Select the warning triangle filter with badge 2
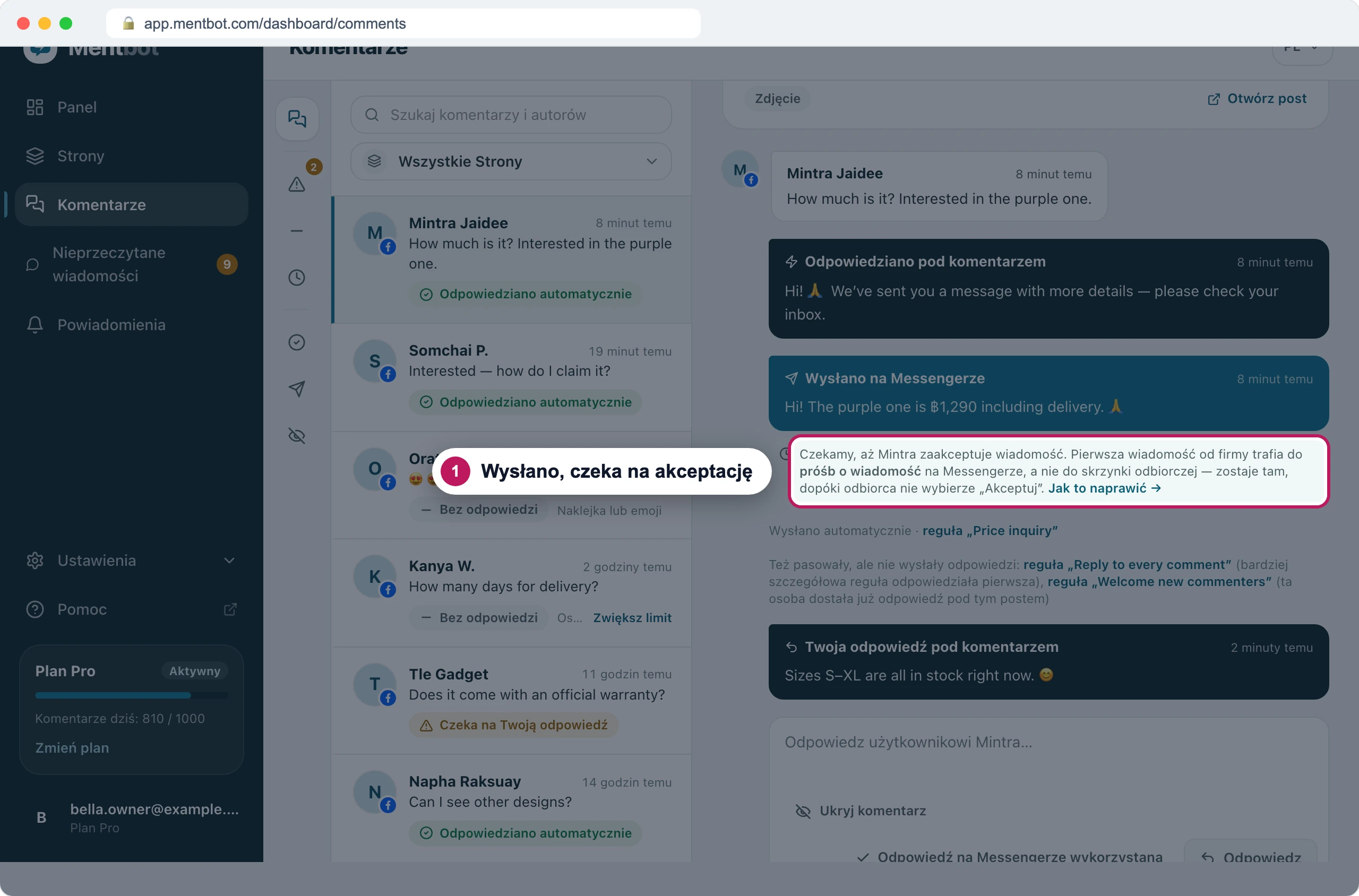The width and height of the screenshot is (1359, 896). click(297, 184)
